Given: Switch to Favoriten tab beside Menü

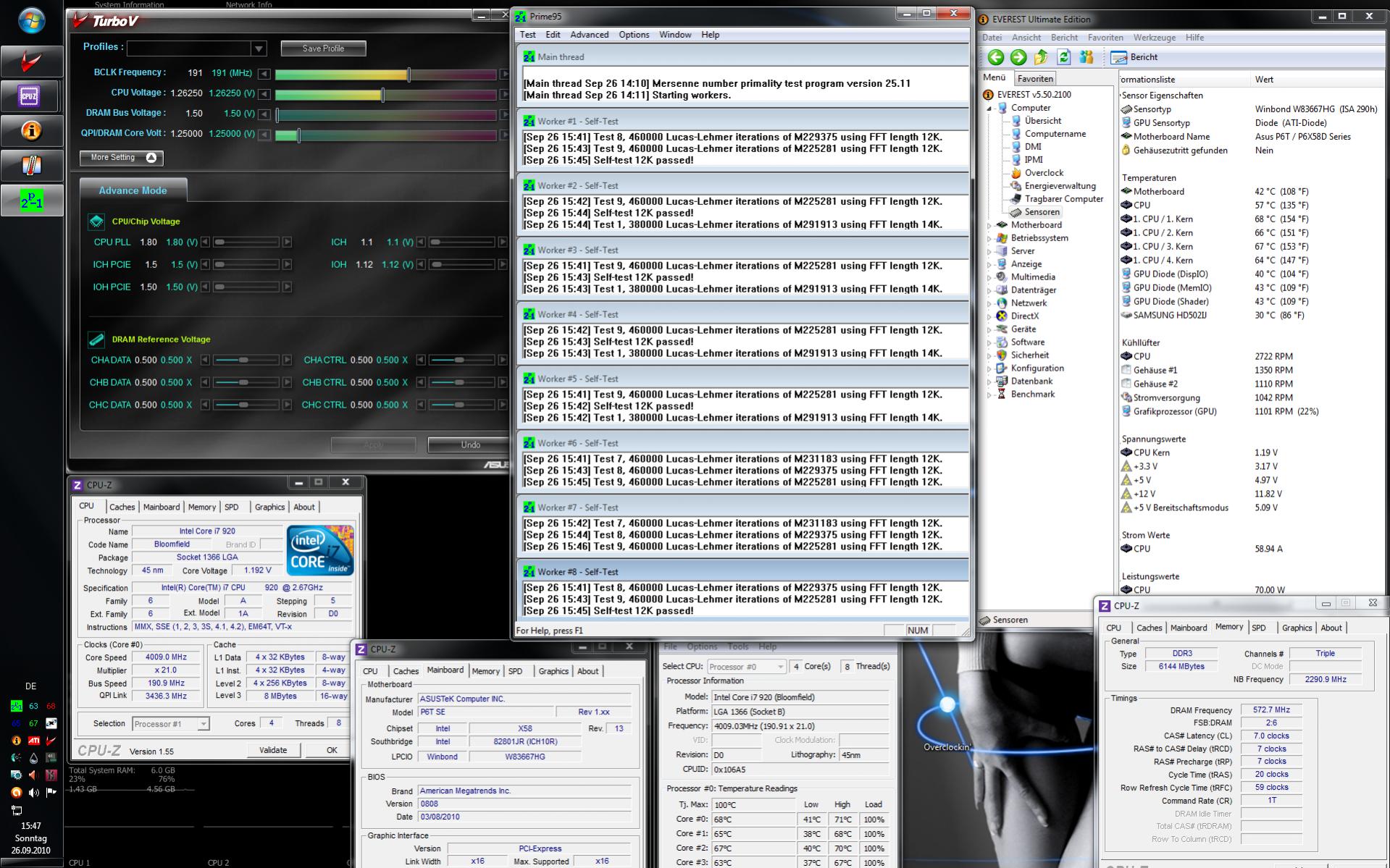Looking at the screenshot, I should tap(1034, 78).
